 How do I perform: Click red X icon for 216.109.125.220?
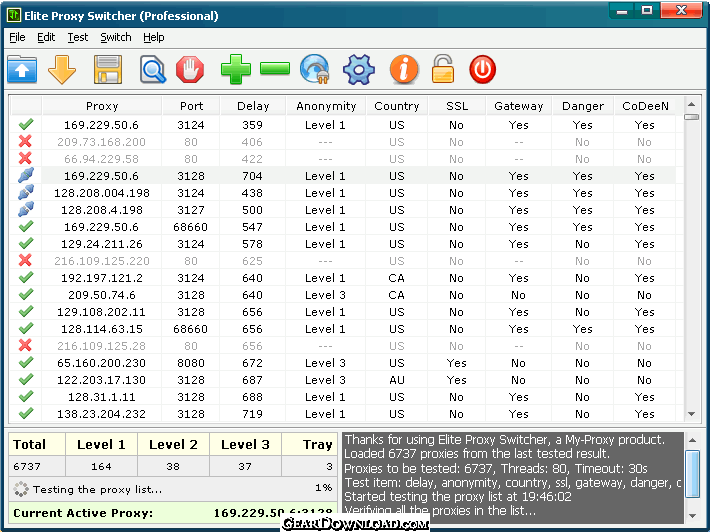[25, 260]
